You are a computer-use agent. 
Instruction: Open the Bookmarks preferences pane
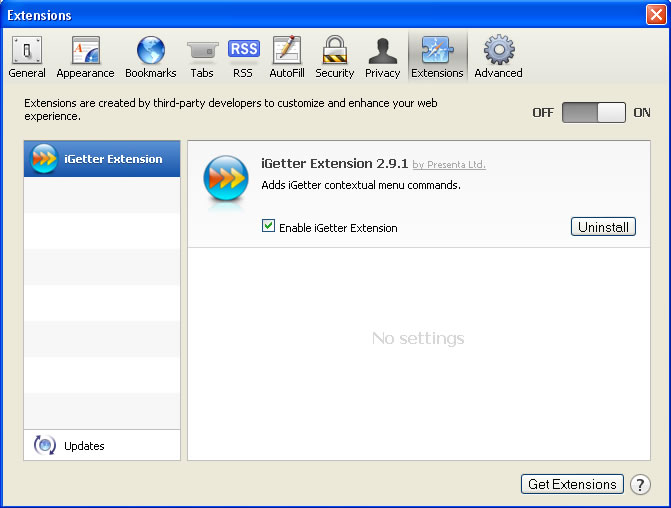pos(151,57)
